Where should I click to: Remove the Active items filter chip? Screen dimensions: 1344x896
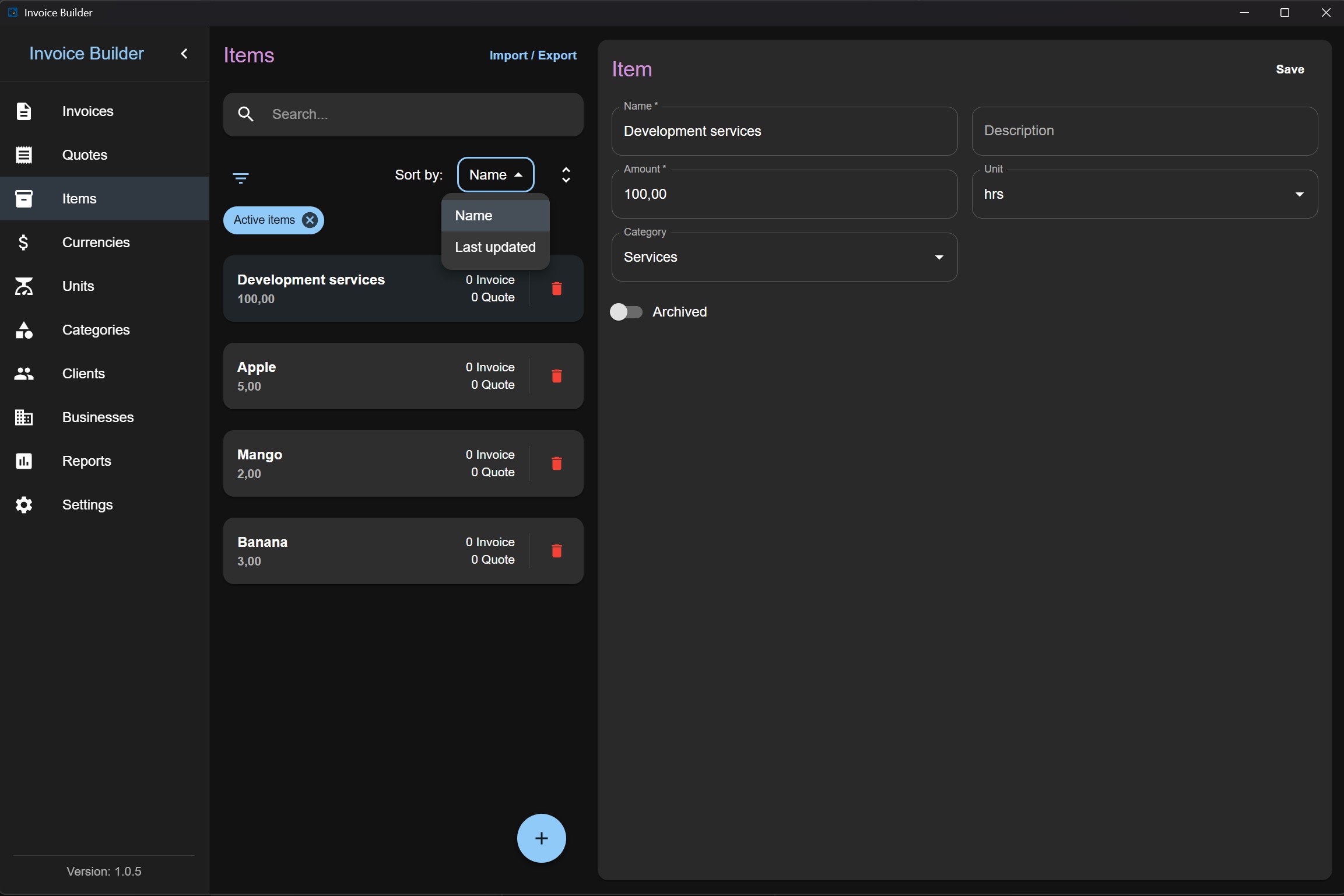point(310,220)
